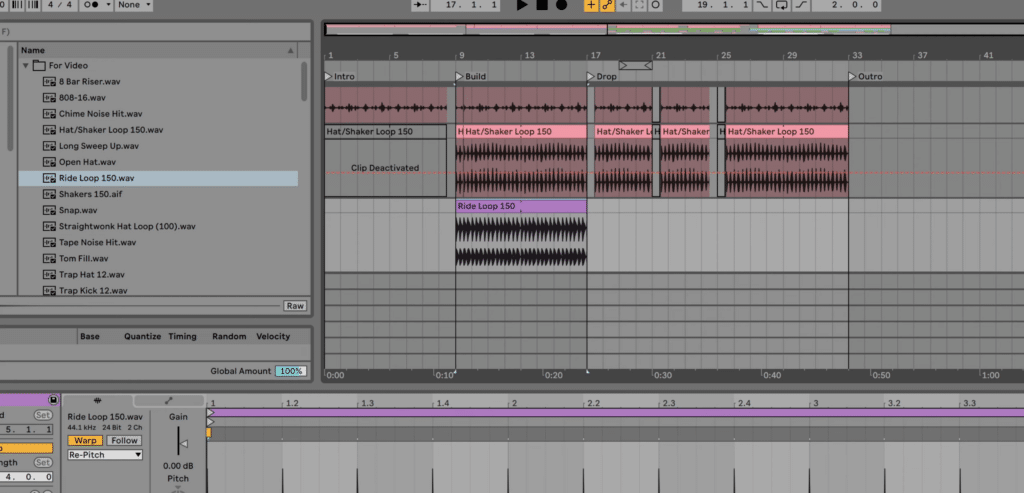Select the deactivated Hat/Shaker Loop 150 clip

click(x=385, y=132)
